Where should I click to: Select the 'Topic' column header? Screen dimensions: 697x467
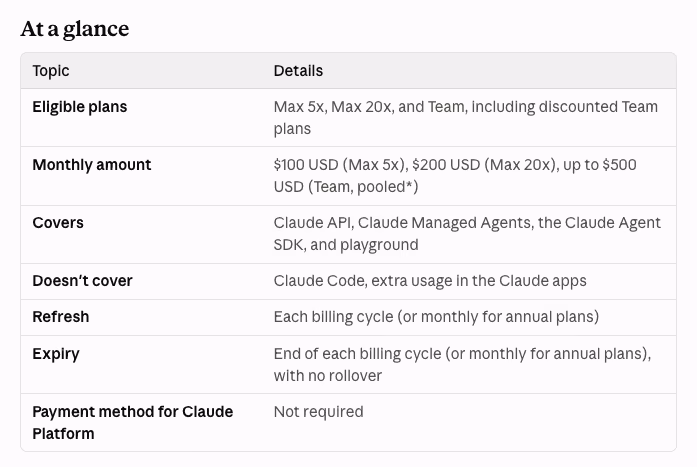tap(51, 71)
